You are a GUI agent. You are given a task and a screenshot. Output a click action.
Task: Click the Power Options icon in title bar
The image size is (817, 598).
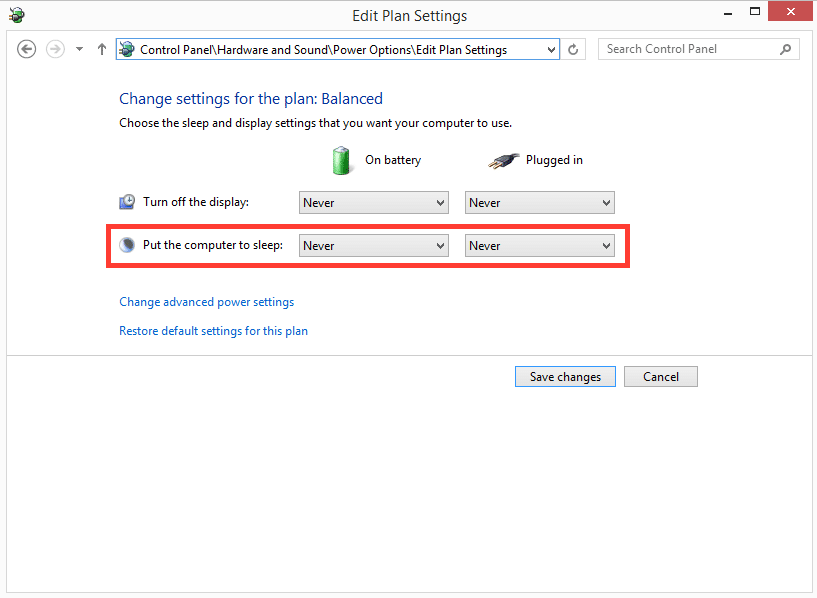pyautogui.click(x=16, y=15)
